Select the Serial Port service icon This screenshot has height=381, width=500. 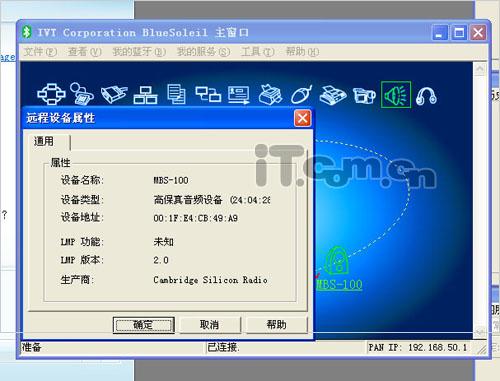click(114, 94)
